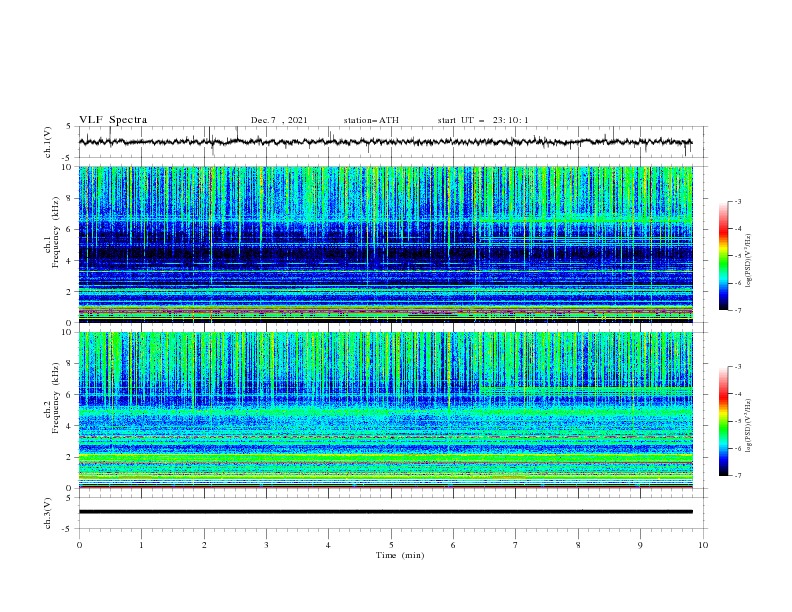Screen dimensions: 792x612
Task: Click the "ch.1(V)" axis label
Action: pos(48,142)
